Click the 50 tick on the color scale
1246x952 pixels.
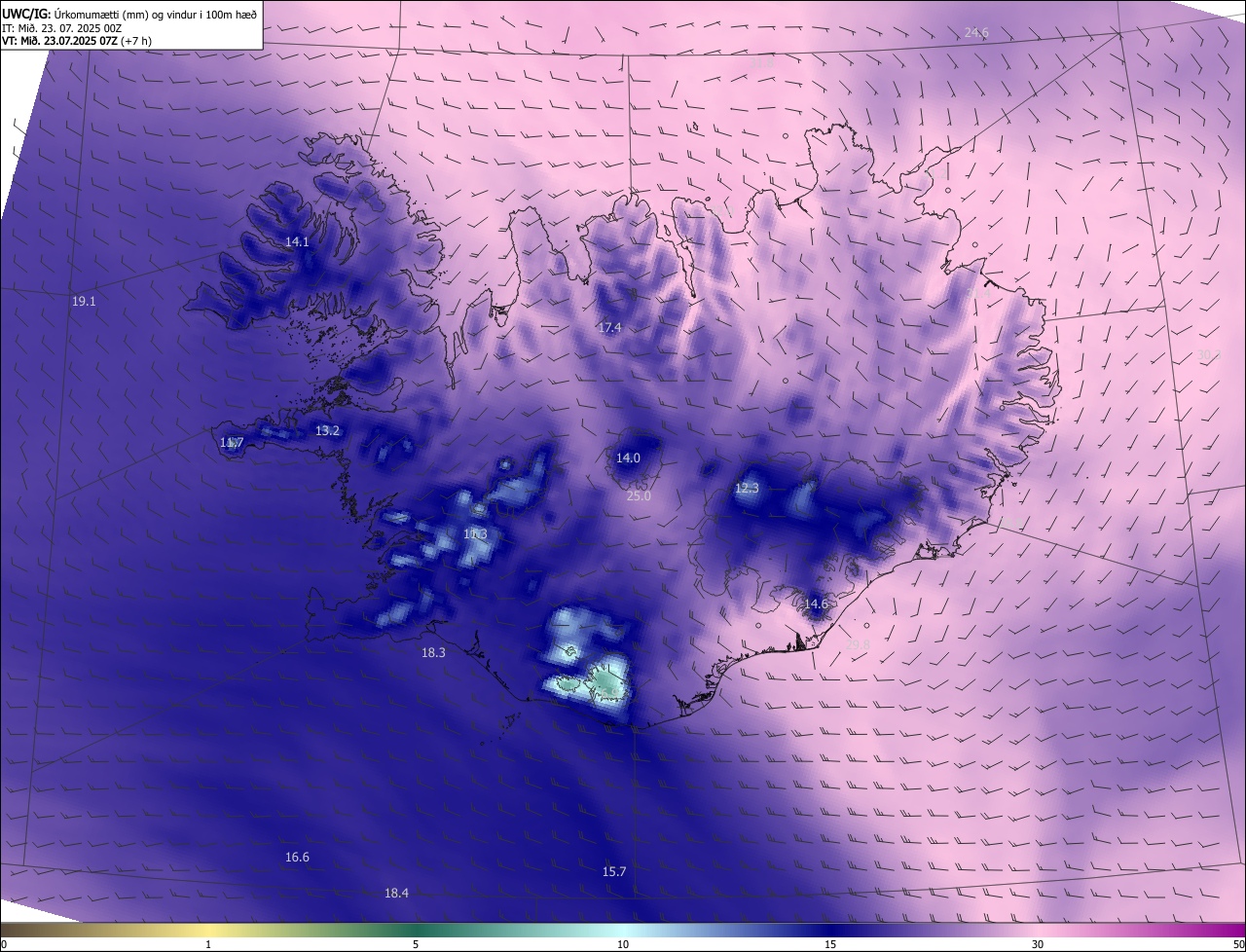pyautogui.click(x=1238, y=944)
